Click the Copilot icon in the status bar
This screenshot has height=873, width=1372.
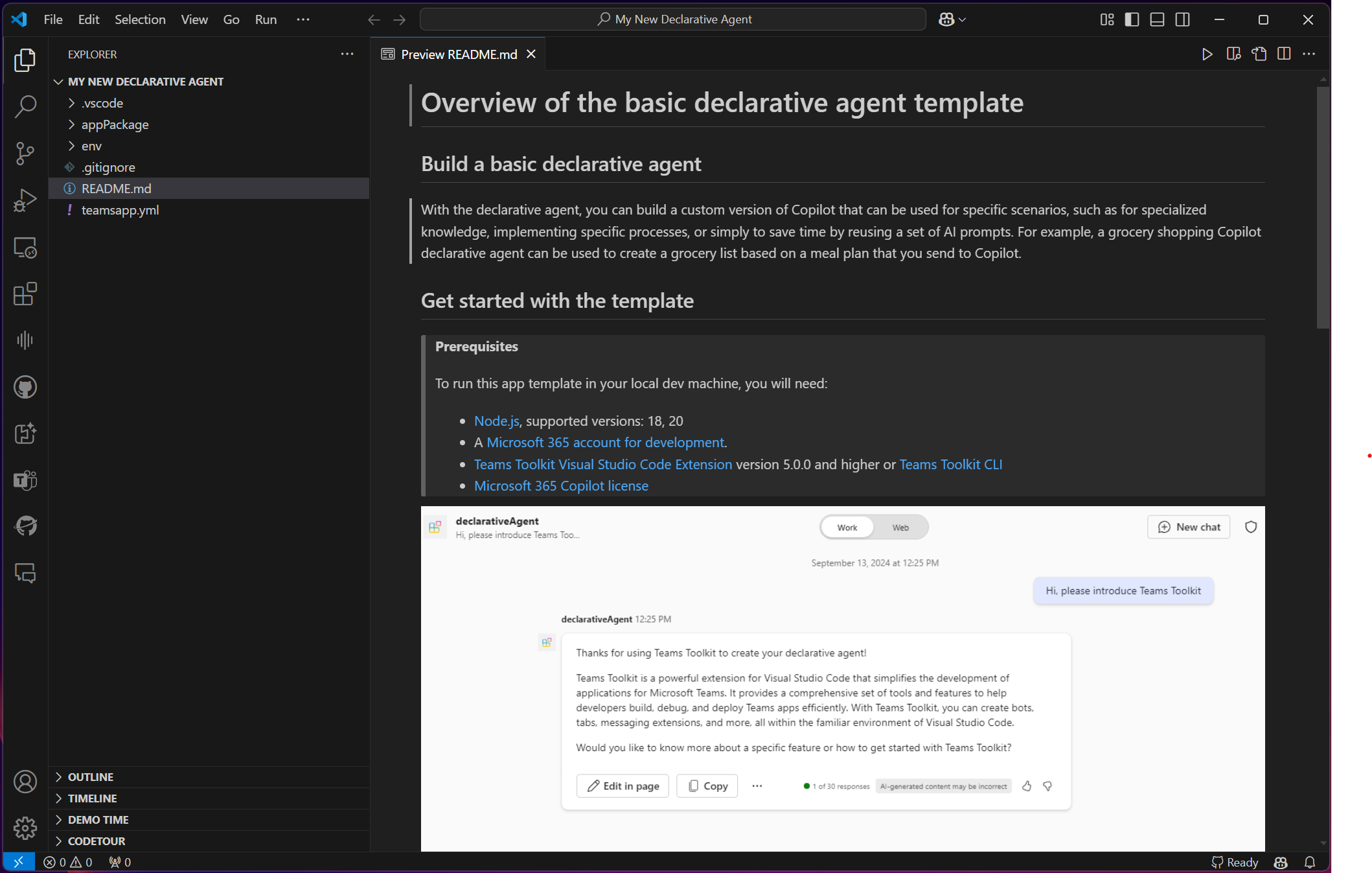pyautogui.click(x=1281, y=862)
